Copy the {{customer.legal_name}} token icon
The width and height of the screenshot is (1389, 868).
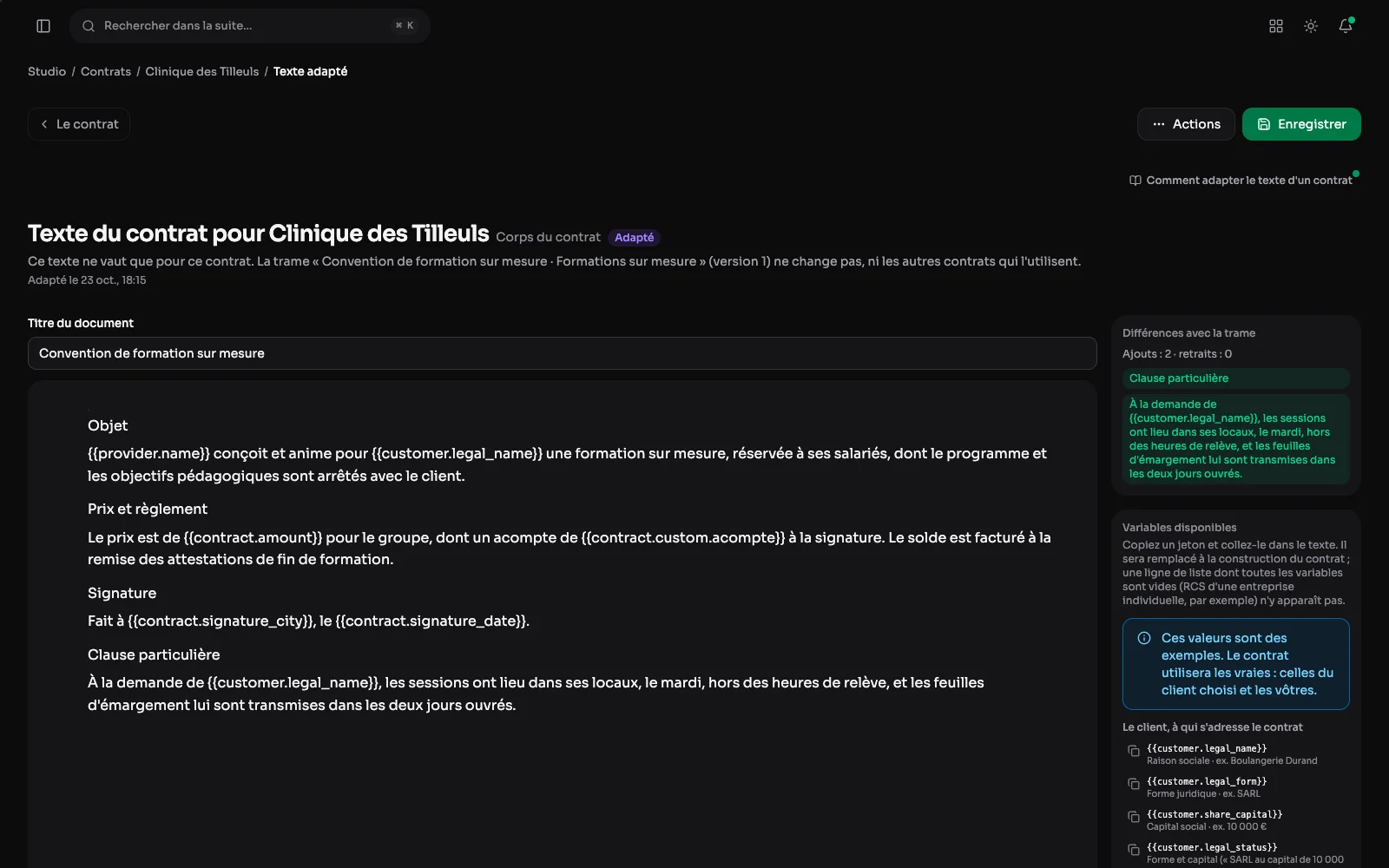pyautogui.click(x=1134, y=751)
